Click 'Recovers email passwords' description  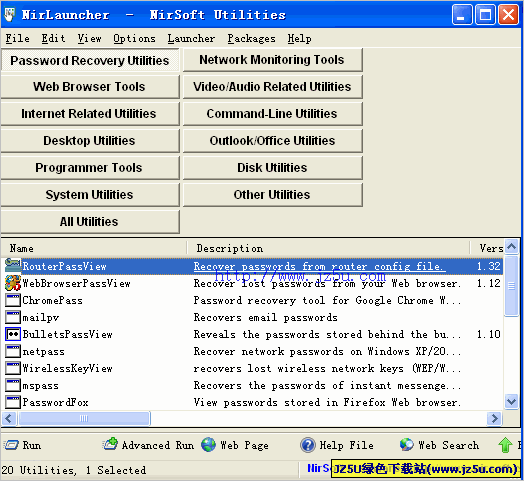coord(266,318)
